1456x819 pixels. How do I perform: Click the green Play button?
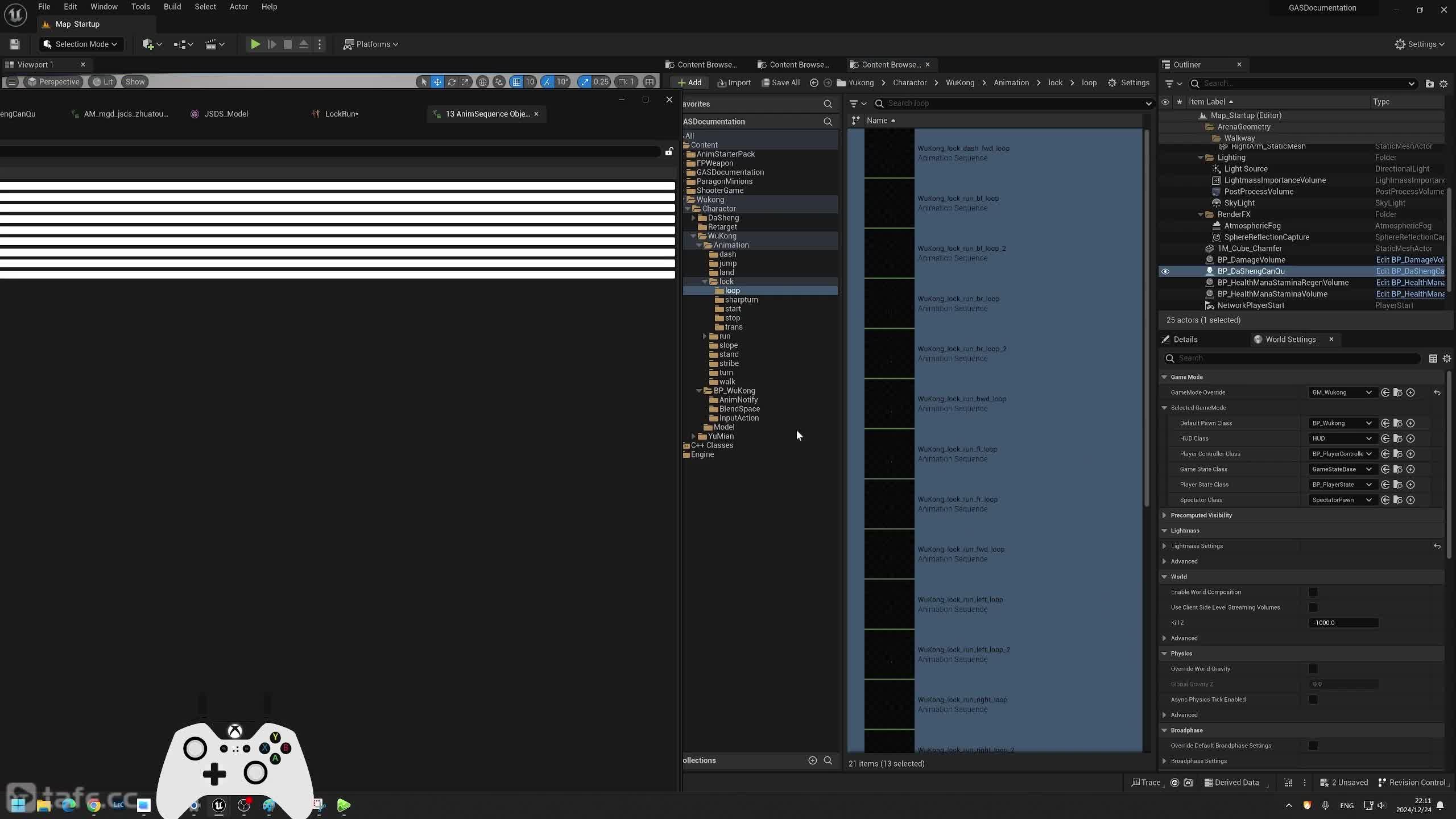(255, 44)
